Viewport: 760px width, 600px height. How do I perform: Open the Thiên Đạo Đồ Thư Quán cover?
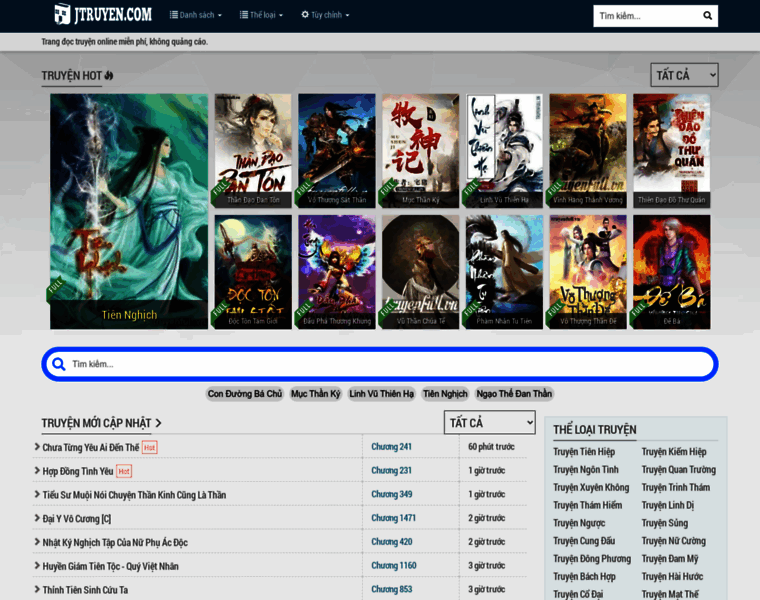click(x=672, y=151)
